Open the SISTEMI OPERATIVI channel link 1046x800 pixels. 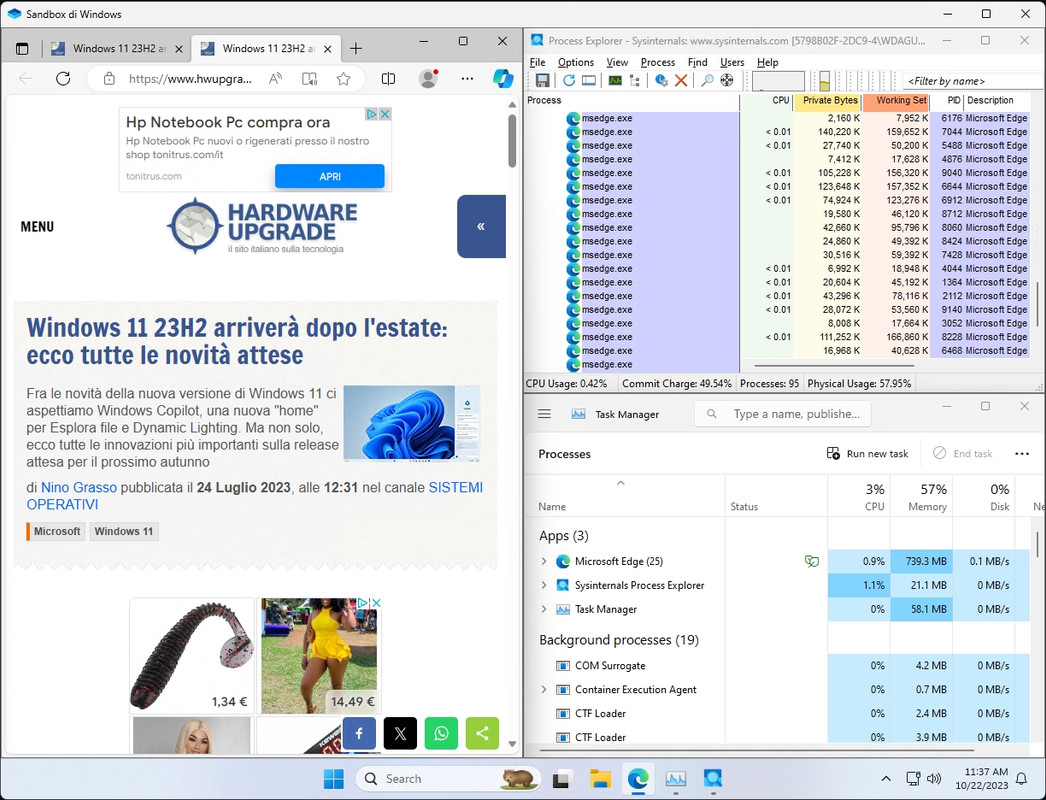pyautogui.click(x=254, y=496)
